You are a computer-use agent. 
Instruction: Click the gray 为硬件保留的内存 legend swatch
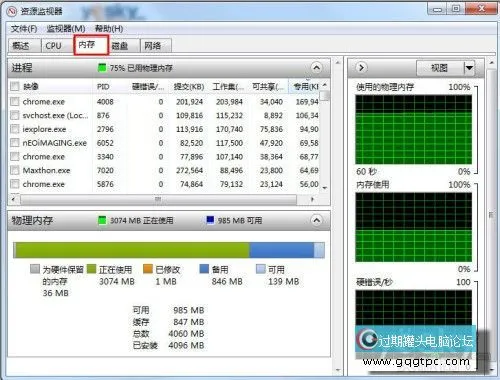tap(35, 269)
